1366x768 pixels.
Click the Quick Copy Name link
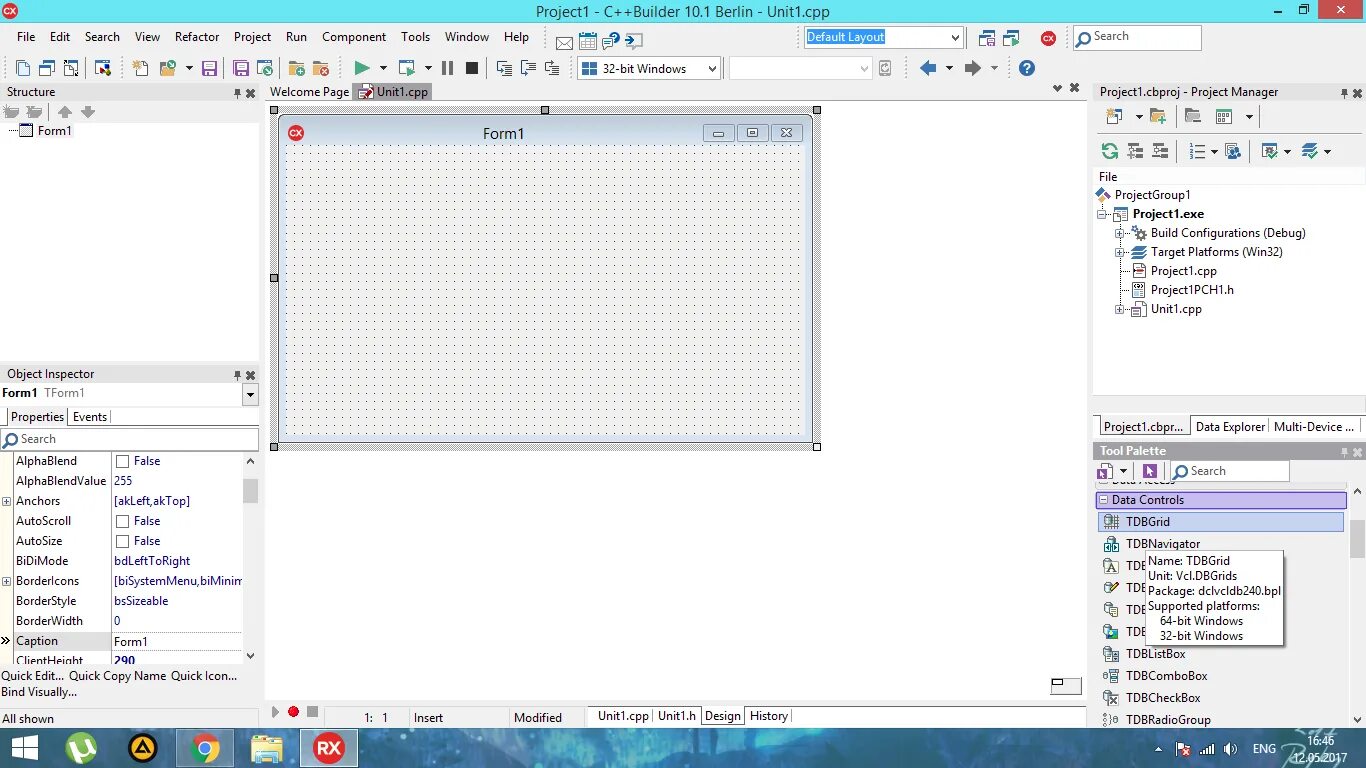(x=117, y=676)
